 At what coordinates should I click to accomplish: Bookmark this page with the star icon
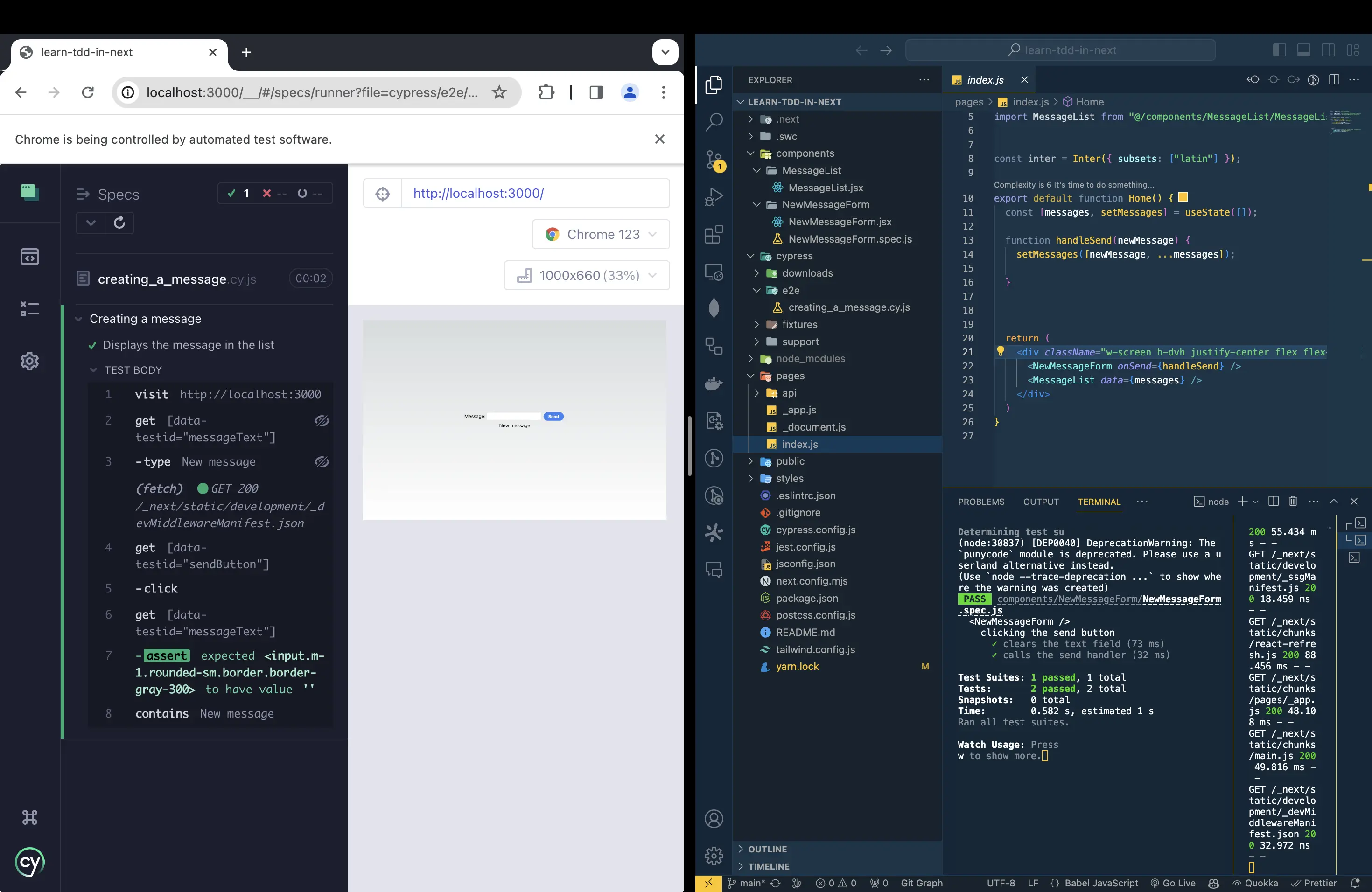click(x=499, y=92)
